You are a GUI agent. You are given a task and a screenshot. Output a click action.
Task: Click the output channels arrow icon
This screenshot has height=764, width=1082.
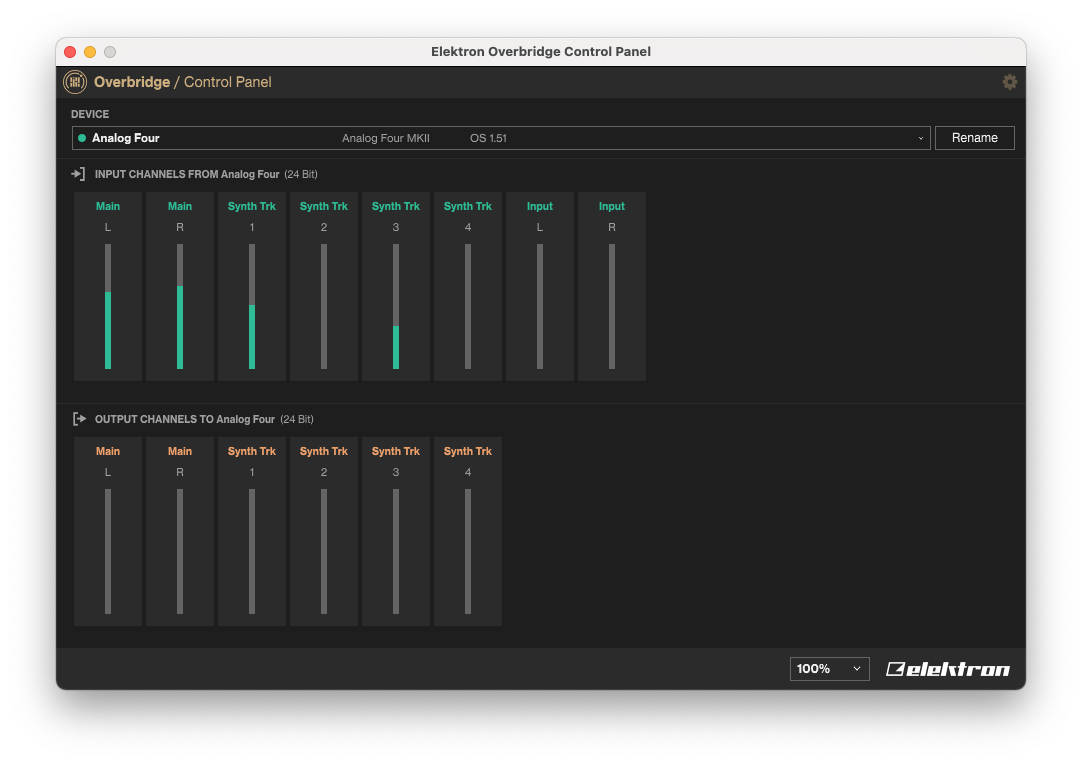(x=79, y=419)
